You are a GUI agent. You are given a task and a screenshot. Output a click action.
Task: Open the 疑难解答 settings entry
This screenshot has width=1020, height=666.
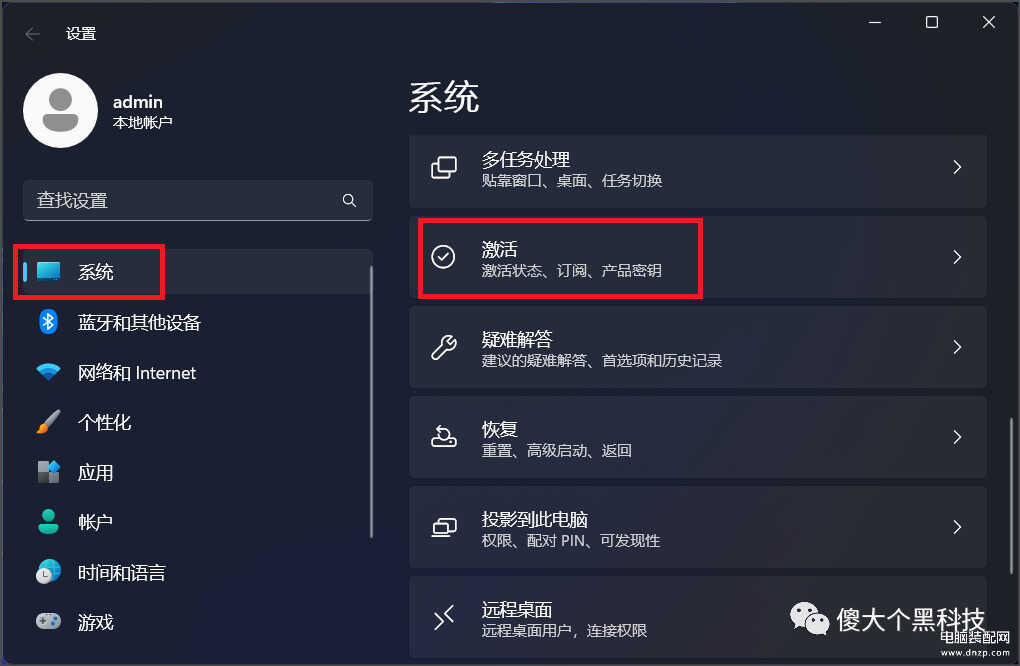tap(698, 347)
